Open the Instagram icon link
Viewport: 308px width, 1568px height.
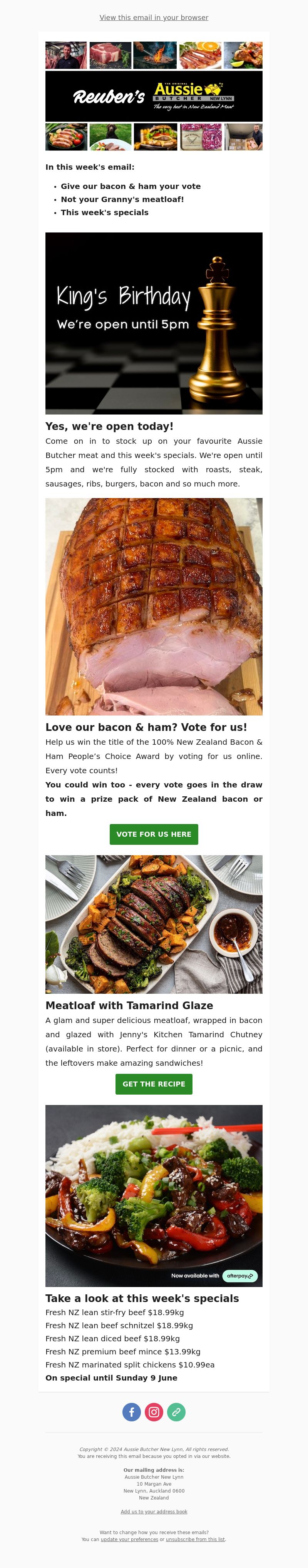pyautogui.click(x=154, y=1412)
